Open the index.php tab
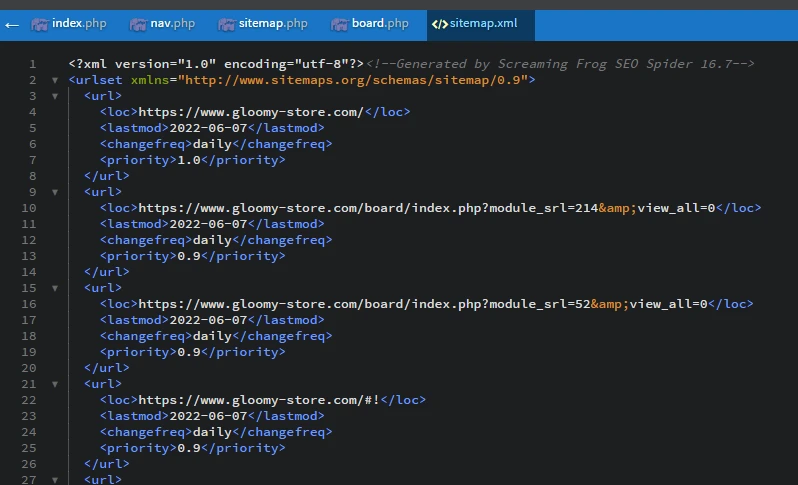This screenshot has height=485, width=798. pos(69,24)
